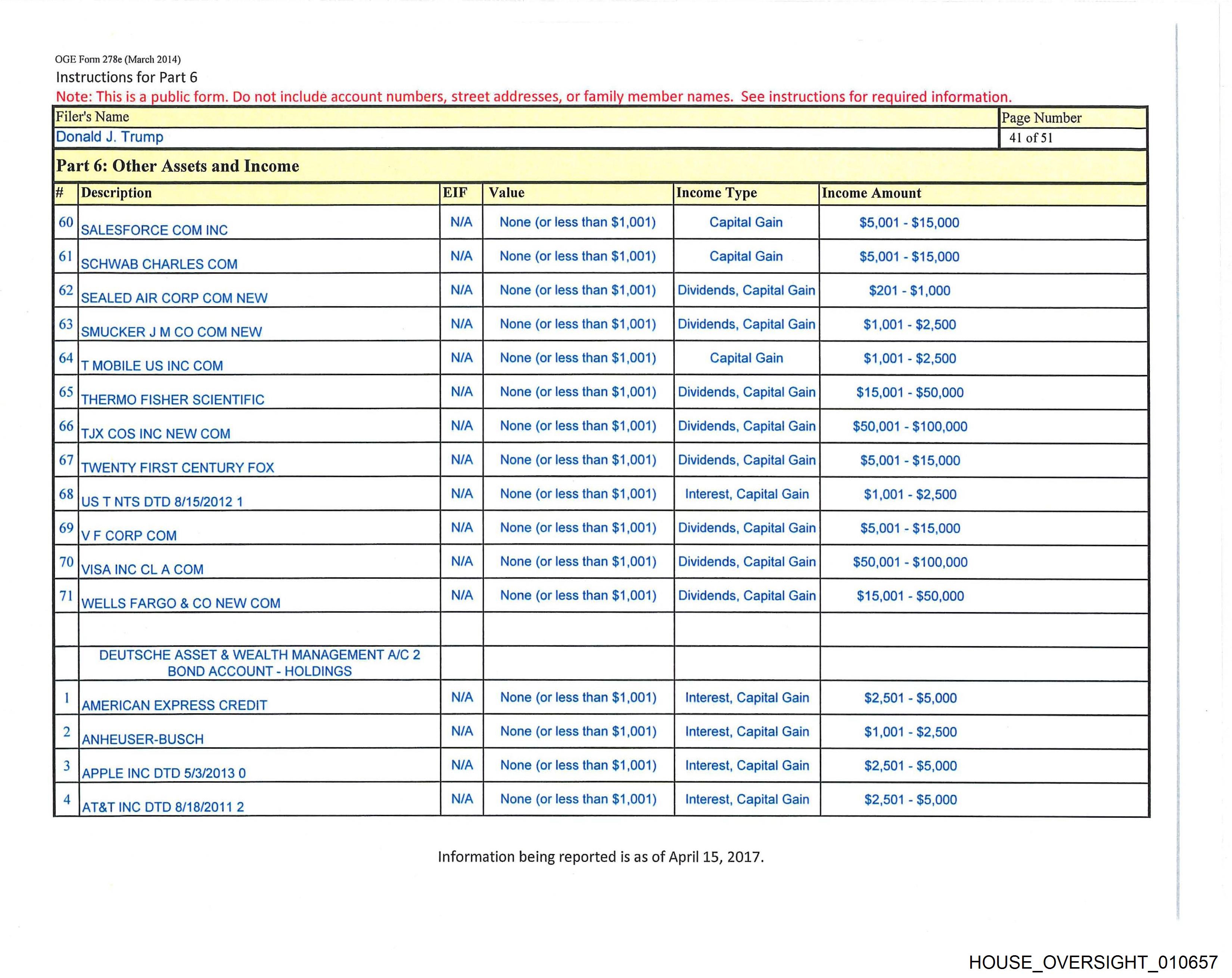Click the Part 6: Other Assets and Income title

point(178,166)
